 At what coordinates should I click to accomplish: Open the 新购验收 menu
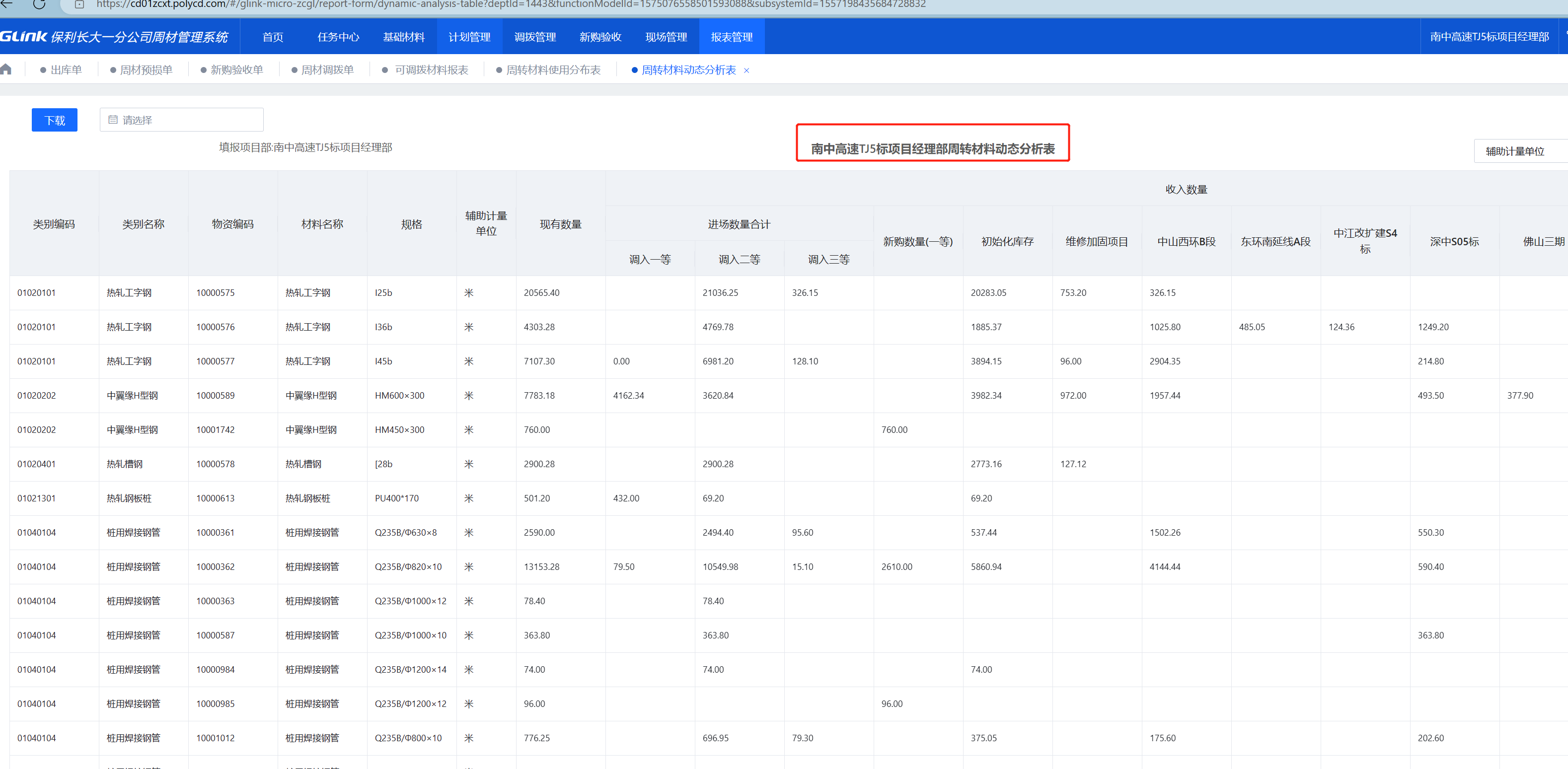pos(600,37)
